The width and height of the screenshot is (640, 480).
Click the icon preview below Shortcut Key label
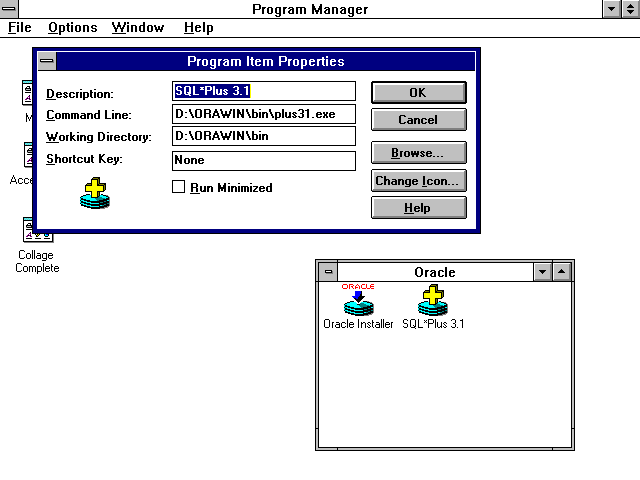point(95,193)
